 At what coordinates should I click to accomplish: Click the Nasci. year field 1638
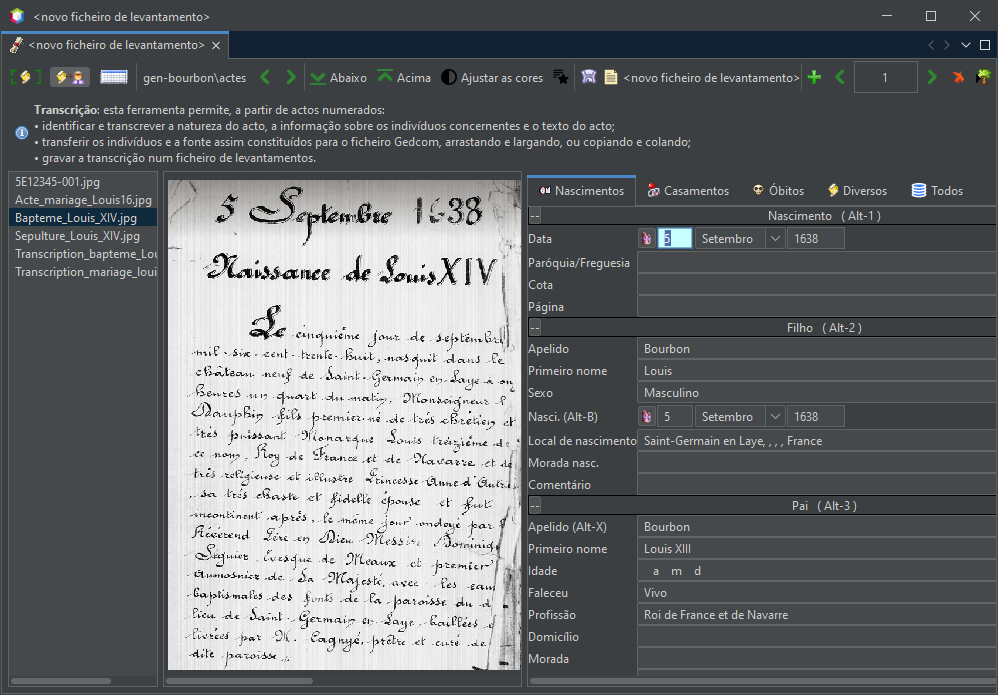coord(815,417)
